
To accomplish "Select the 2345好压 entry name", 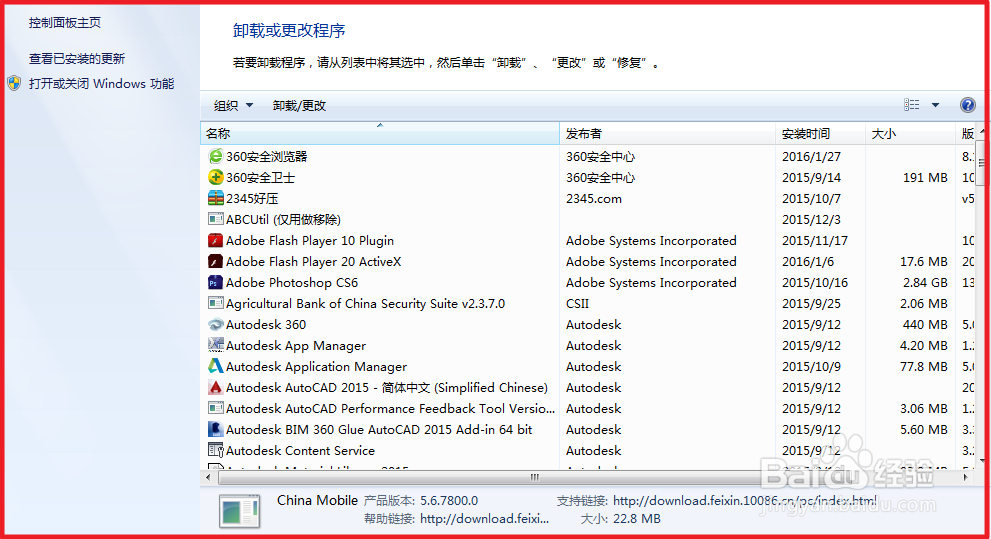I will pos(252,198).
